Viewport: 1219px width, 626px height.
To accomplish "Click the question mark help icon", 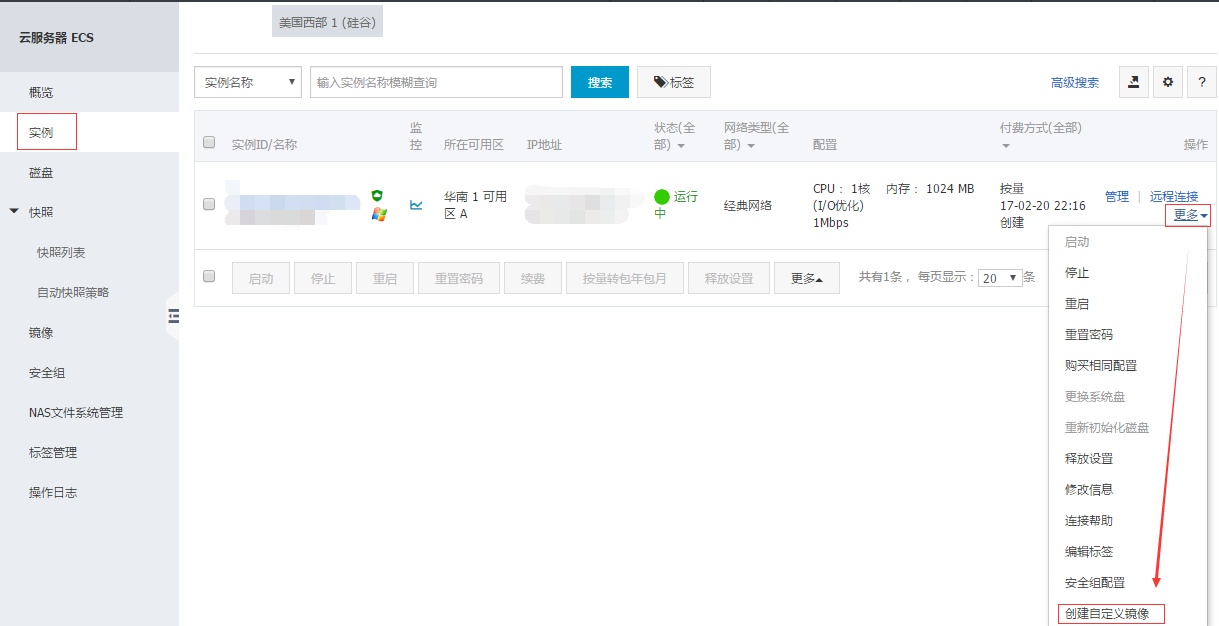I will tap(1201, 82).
